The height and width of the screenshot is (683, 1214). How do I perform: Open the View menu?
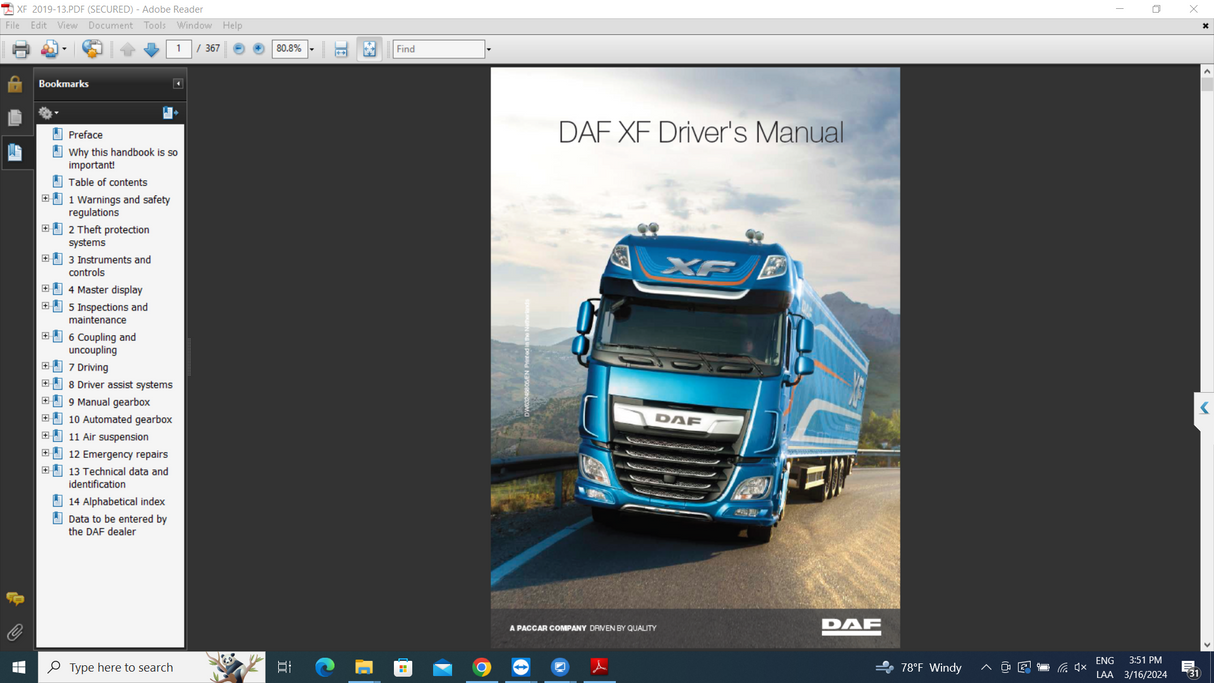(67, 25)
